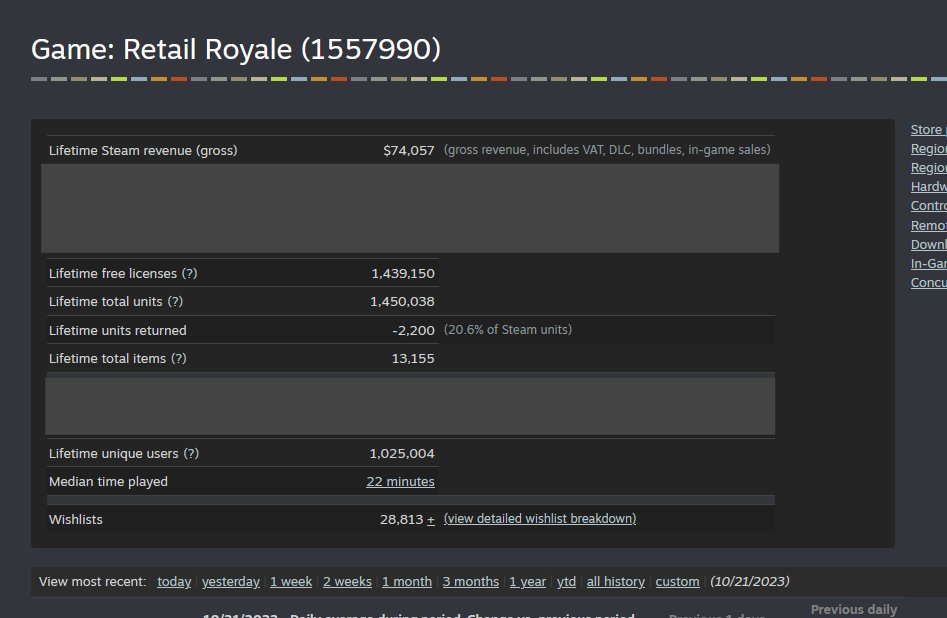Screen dimensions: 947x618
Task: Open the 'Contro…' sidebar link
Action: pyautogui.click(x=928, y=205)
